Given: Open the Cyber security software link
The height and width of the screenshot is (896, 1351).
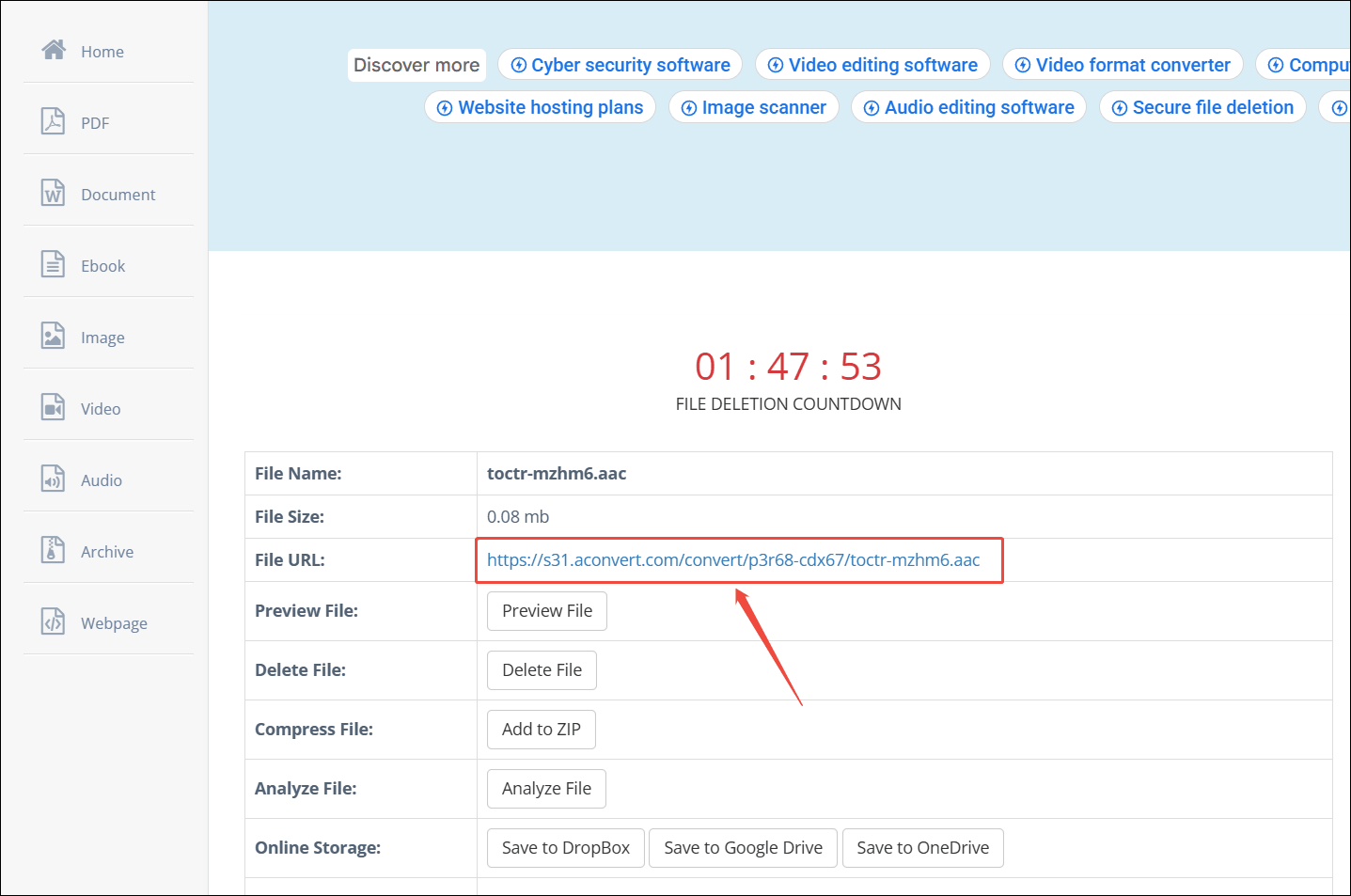Looking at the screenshot, I should (620, 65).
